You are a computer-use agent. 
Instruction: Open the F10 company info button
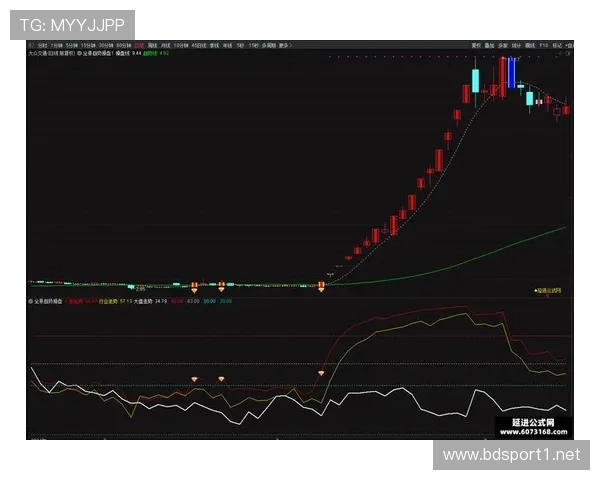(x=543, y=45)
